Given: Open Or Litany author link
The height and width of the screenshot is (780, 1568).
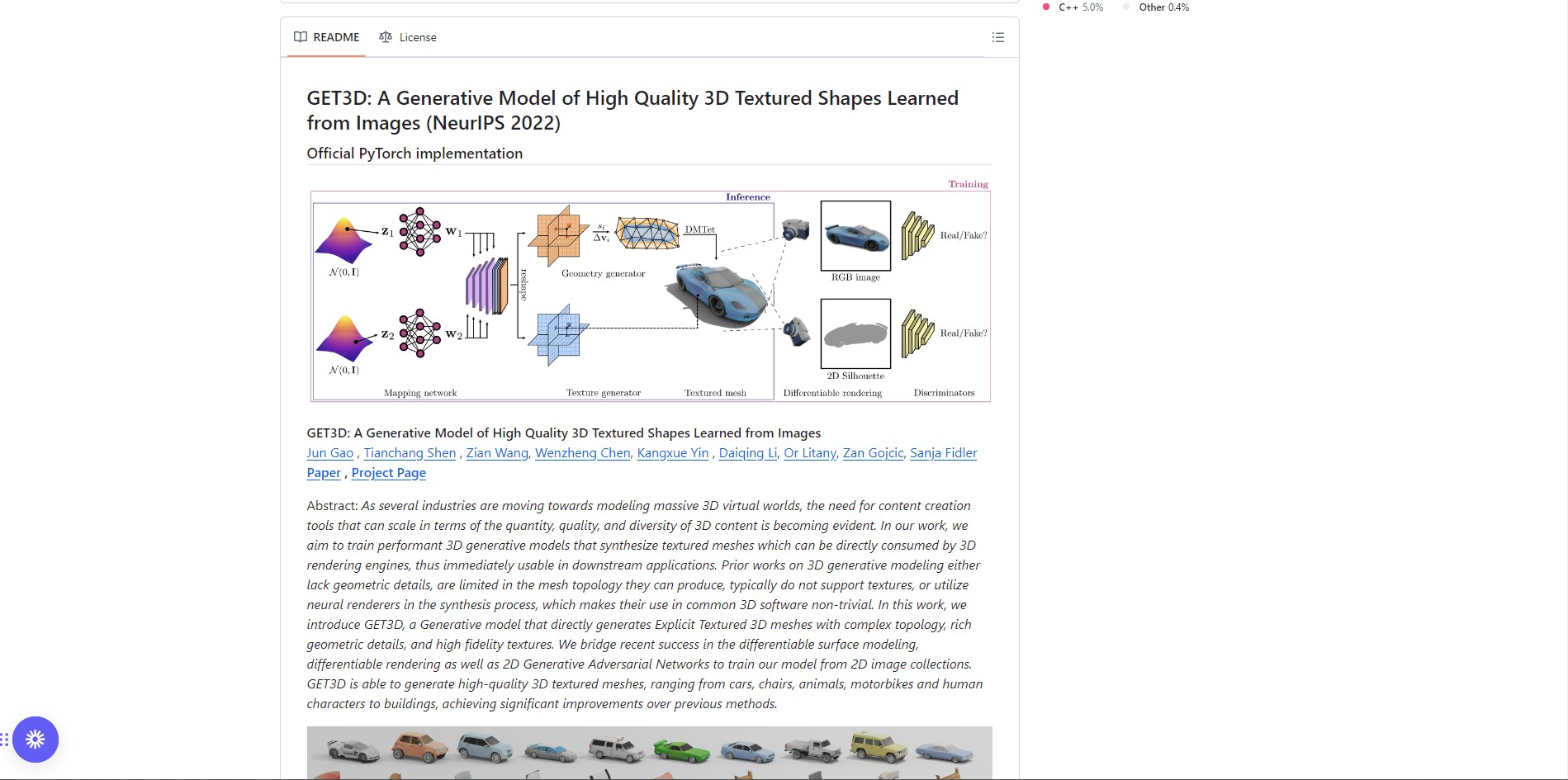Looking at the screenshot, I should click(810, 453).
